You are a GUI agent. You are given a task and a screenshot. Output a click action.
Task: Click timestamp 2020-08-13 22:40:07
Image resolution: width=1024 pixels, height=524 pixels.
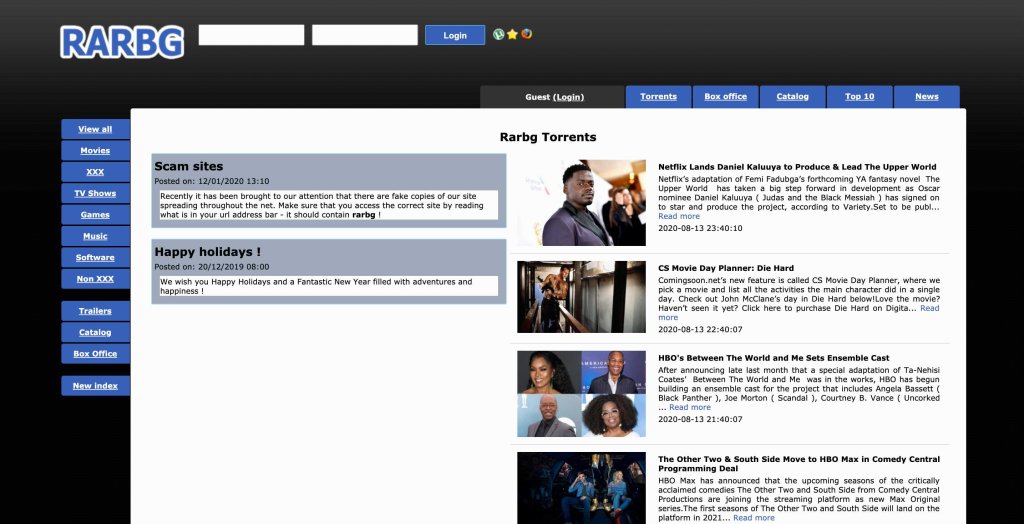[700, 329]
